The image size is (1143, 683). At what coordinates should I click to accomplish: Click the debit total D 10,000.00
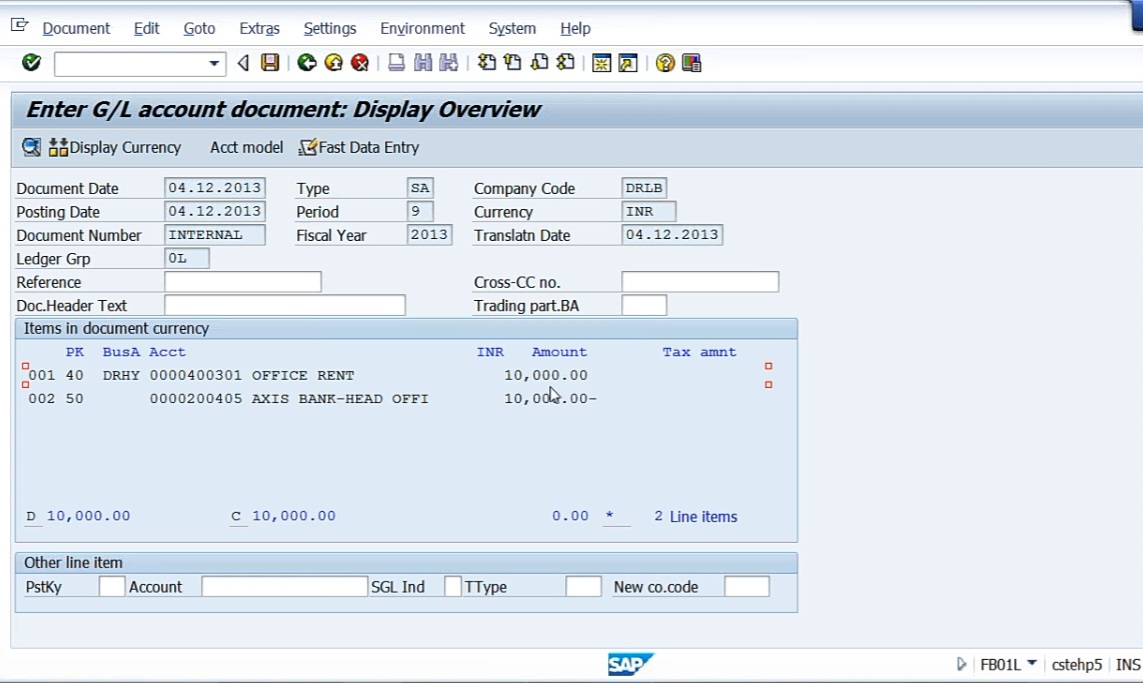pos(79,516)
